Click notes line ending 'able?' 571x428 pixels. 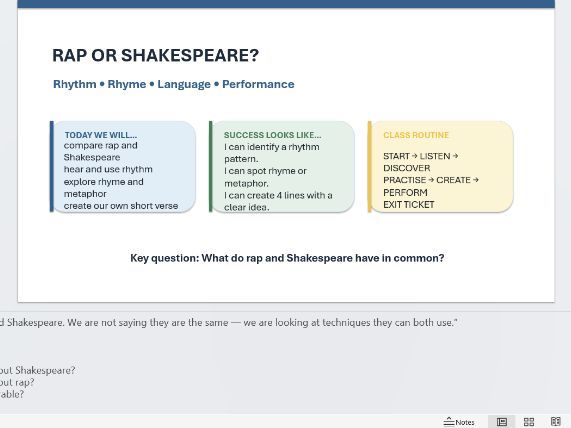pyautogui.click(x=12, y=394)
